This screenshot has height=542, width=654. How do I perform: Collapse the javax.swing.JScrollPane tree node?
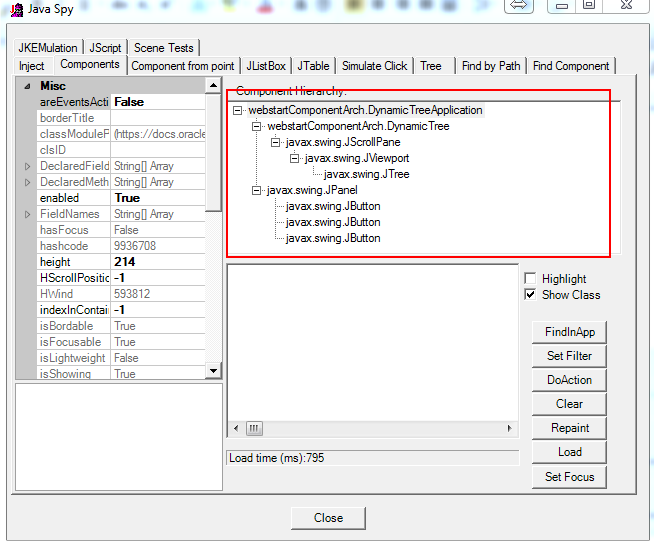[276, 142]
